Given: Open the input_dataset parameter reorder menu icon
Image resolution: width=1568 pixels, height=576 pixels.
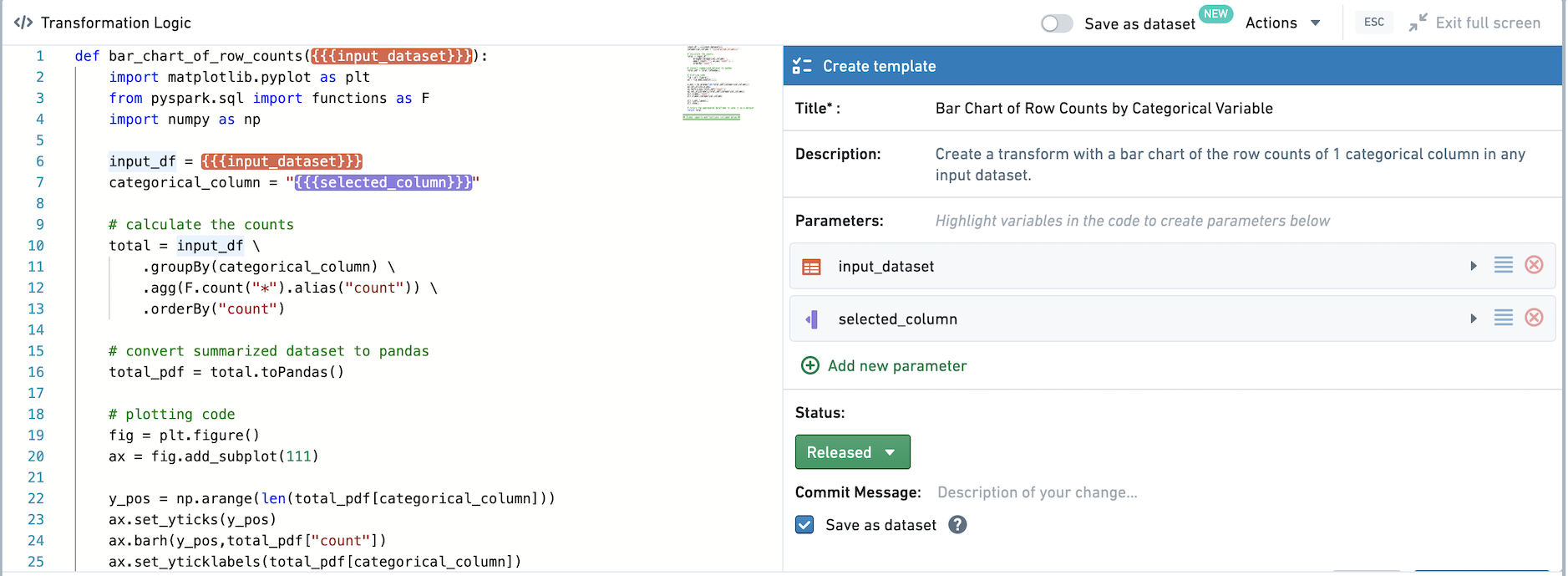Looking at the screenshot, I should pyautogui.click(x=1504, y=265).
